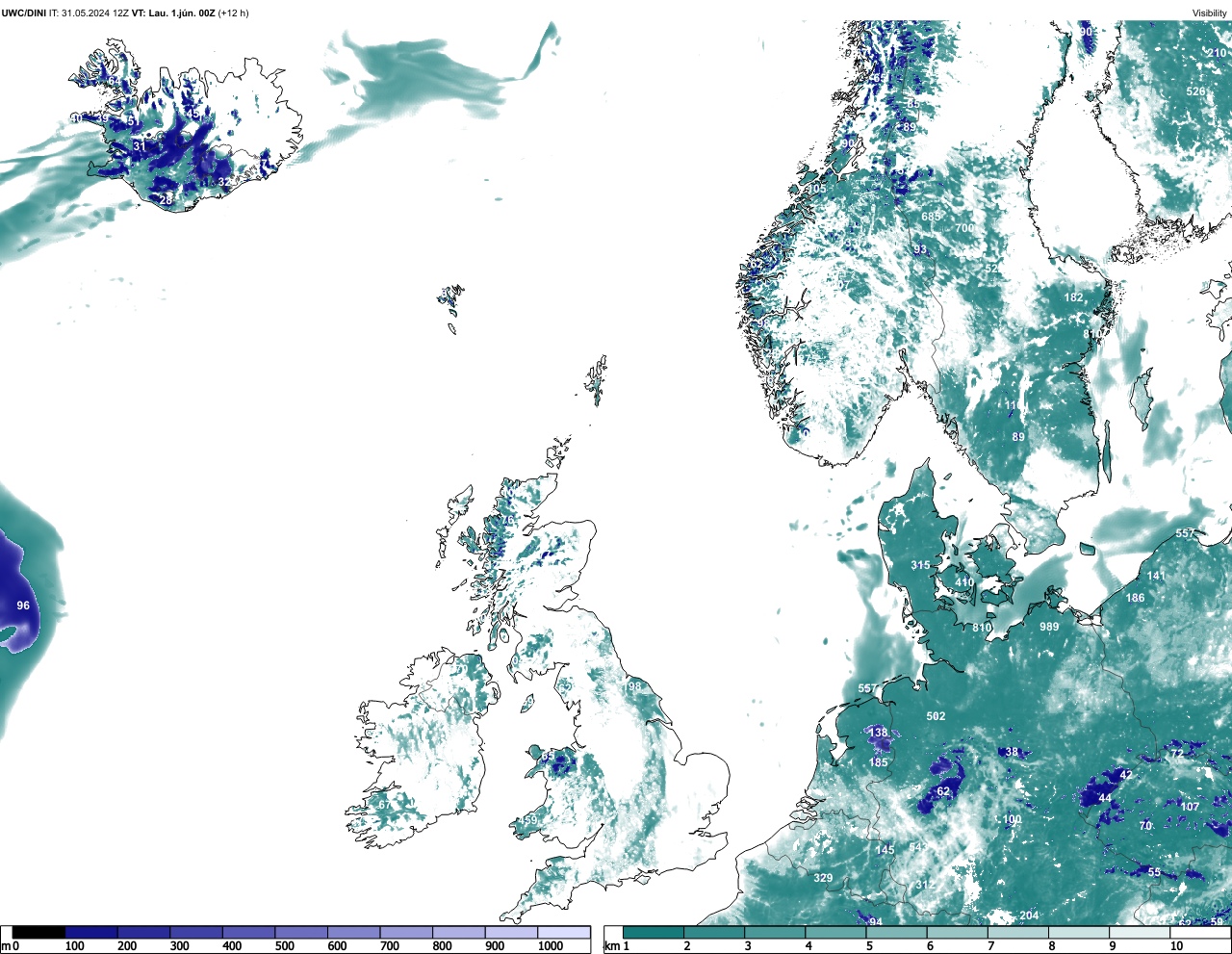The width and height of the screenshot is (1232, 954).
Task: Click the '10' tick on kilometre legend
Action: [1176, 946]
